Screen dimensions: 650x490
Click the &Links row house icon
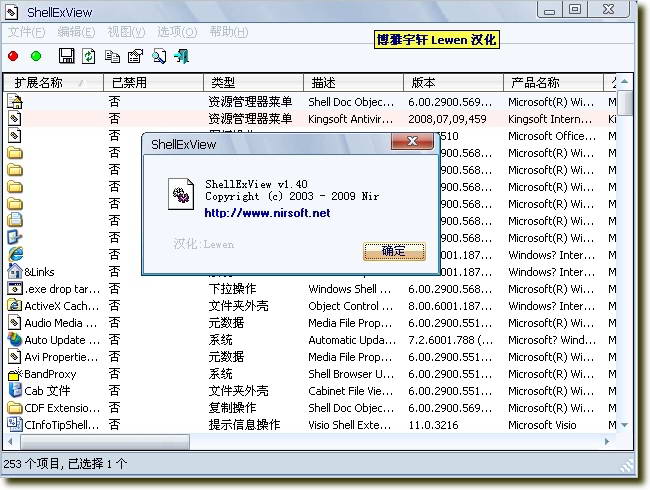coord(15,271)
